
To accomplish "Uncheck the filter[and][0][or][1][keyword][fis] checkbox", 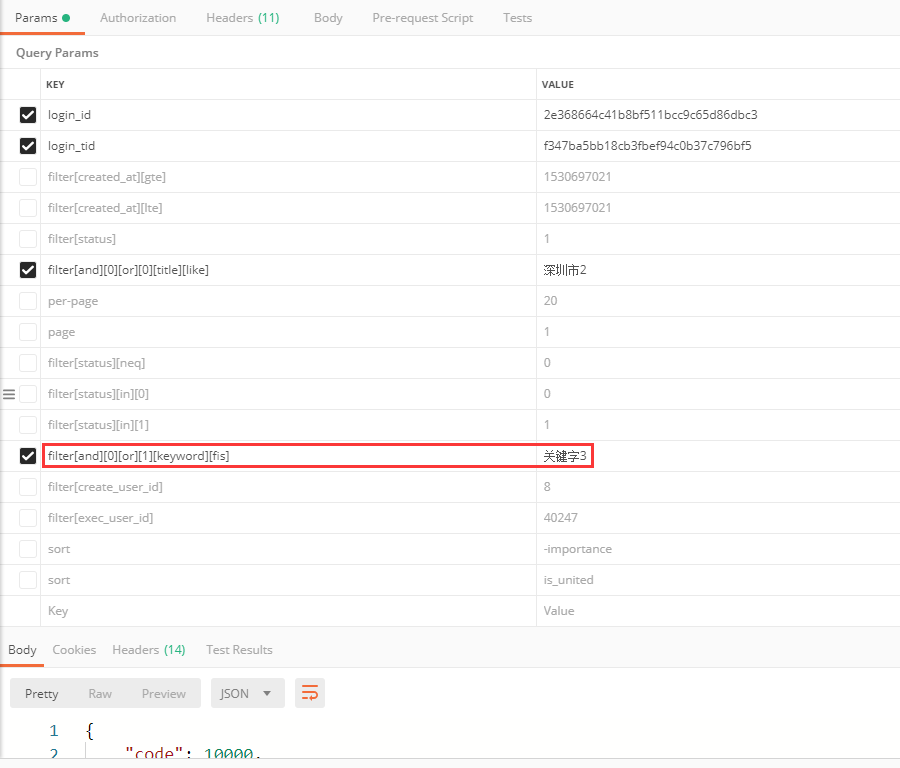I will coord(28,456).
